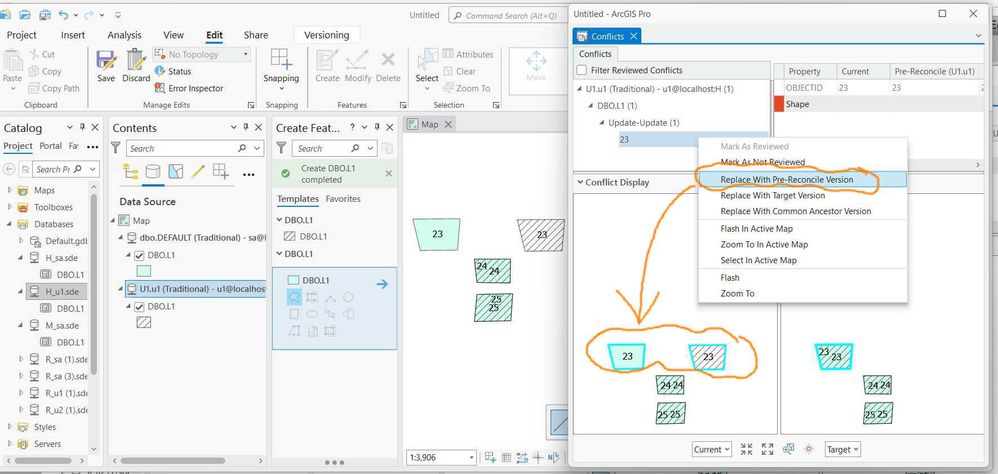Open the edit Status tool
998x474 pixels.
coord(173,71)
